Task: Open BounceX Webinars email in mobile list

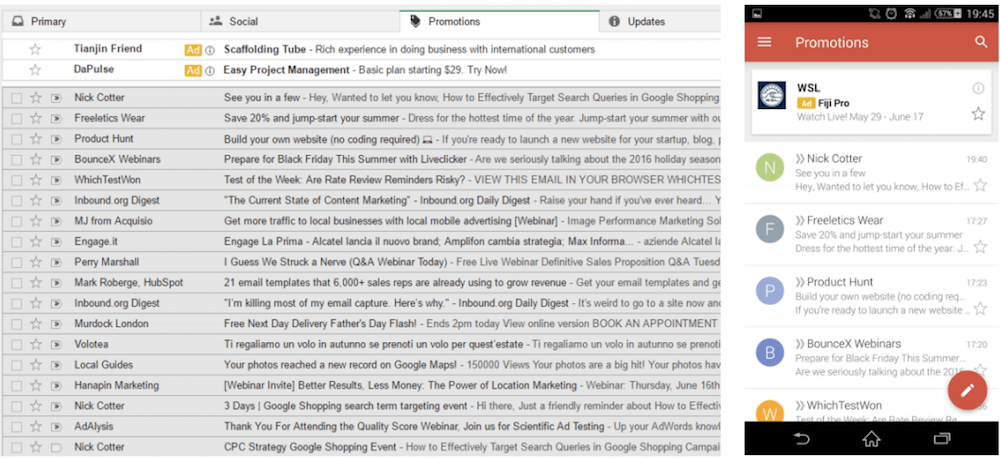Action: point(871,358)
